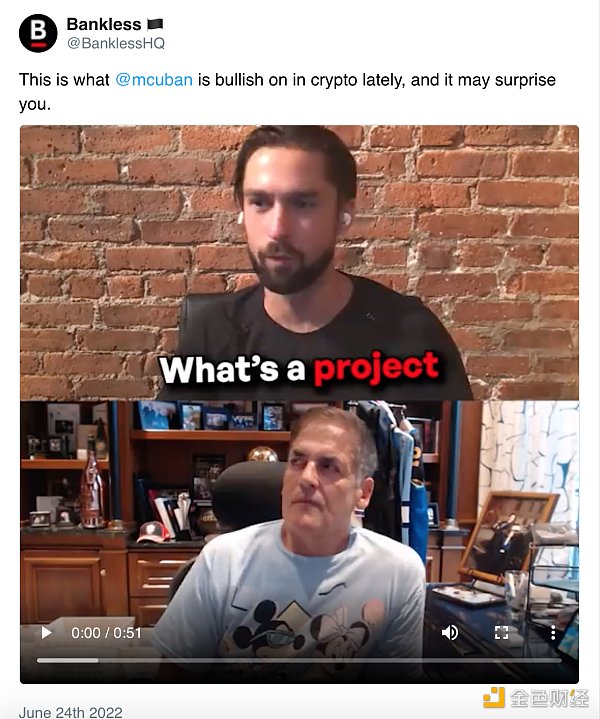Open the @BanklessHQ handle
This screenshot has width=600, height=719.
coord(116,43)
